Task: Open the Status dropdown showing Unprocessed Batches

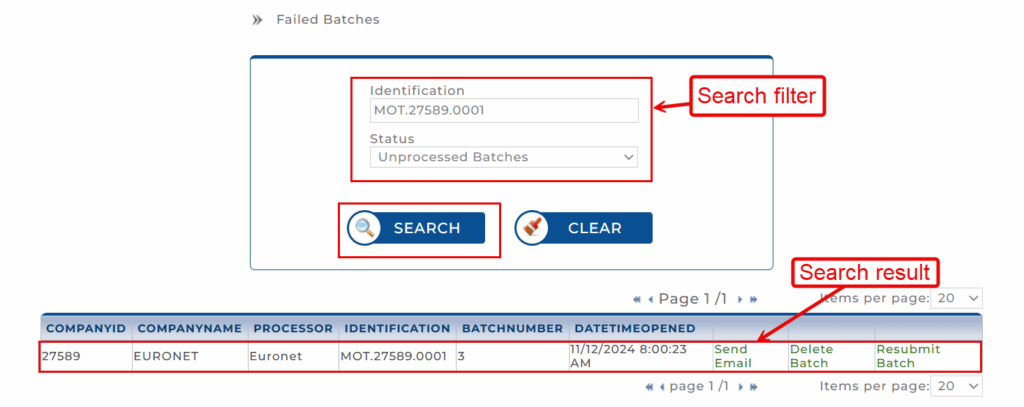Action: coord(504,157)
